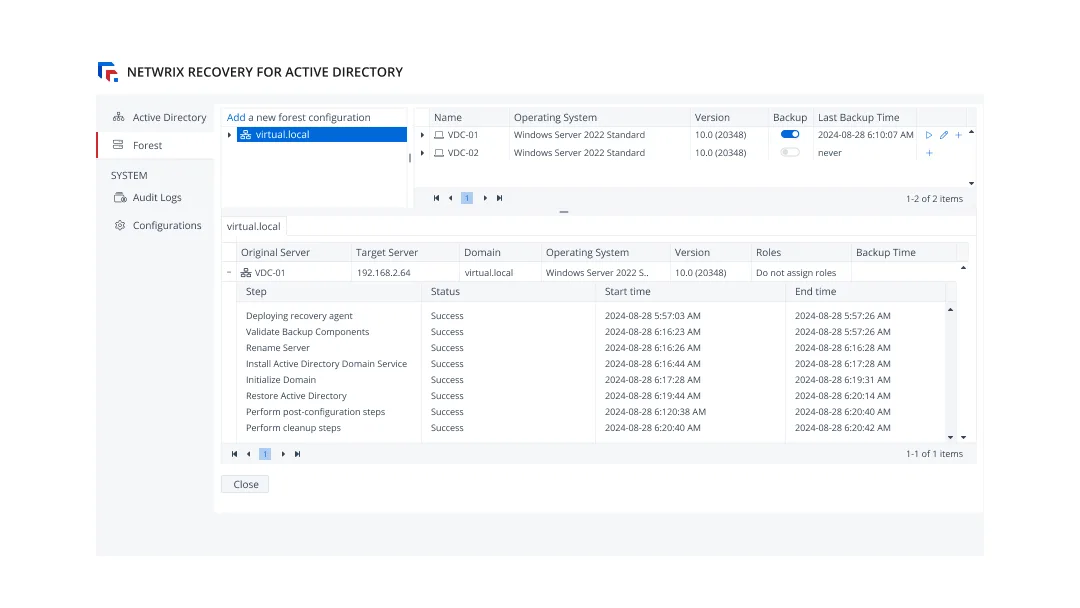Screen dimensions: 1080x608
Task: Expand the virtual.local tree node arrow
Action: coord(229,135)
